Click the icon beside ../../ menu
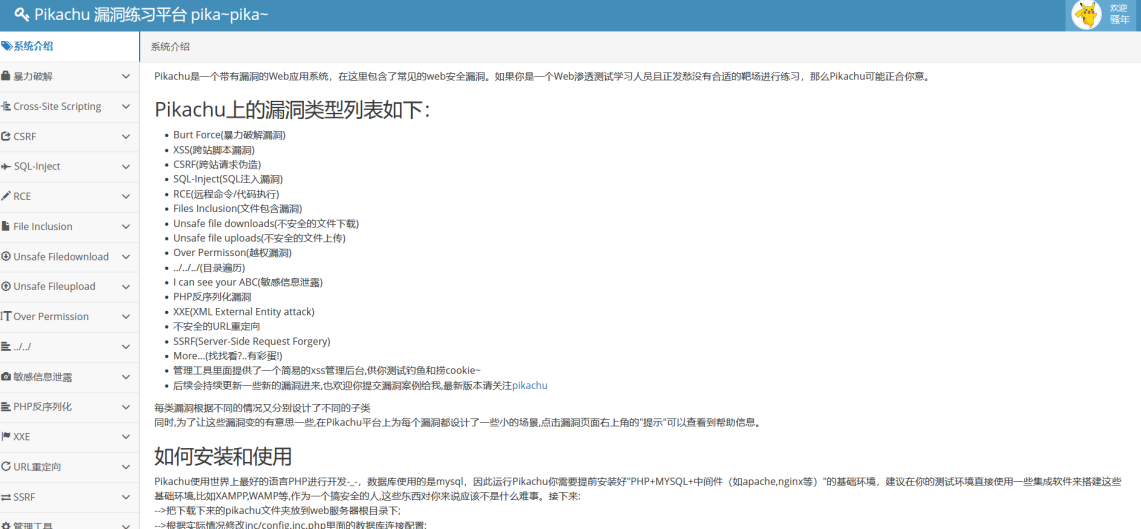 (6, 346)
